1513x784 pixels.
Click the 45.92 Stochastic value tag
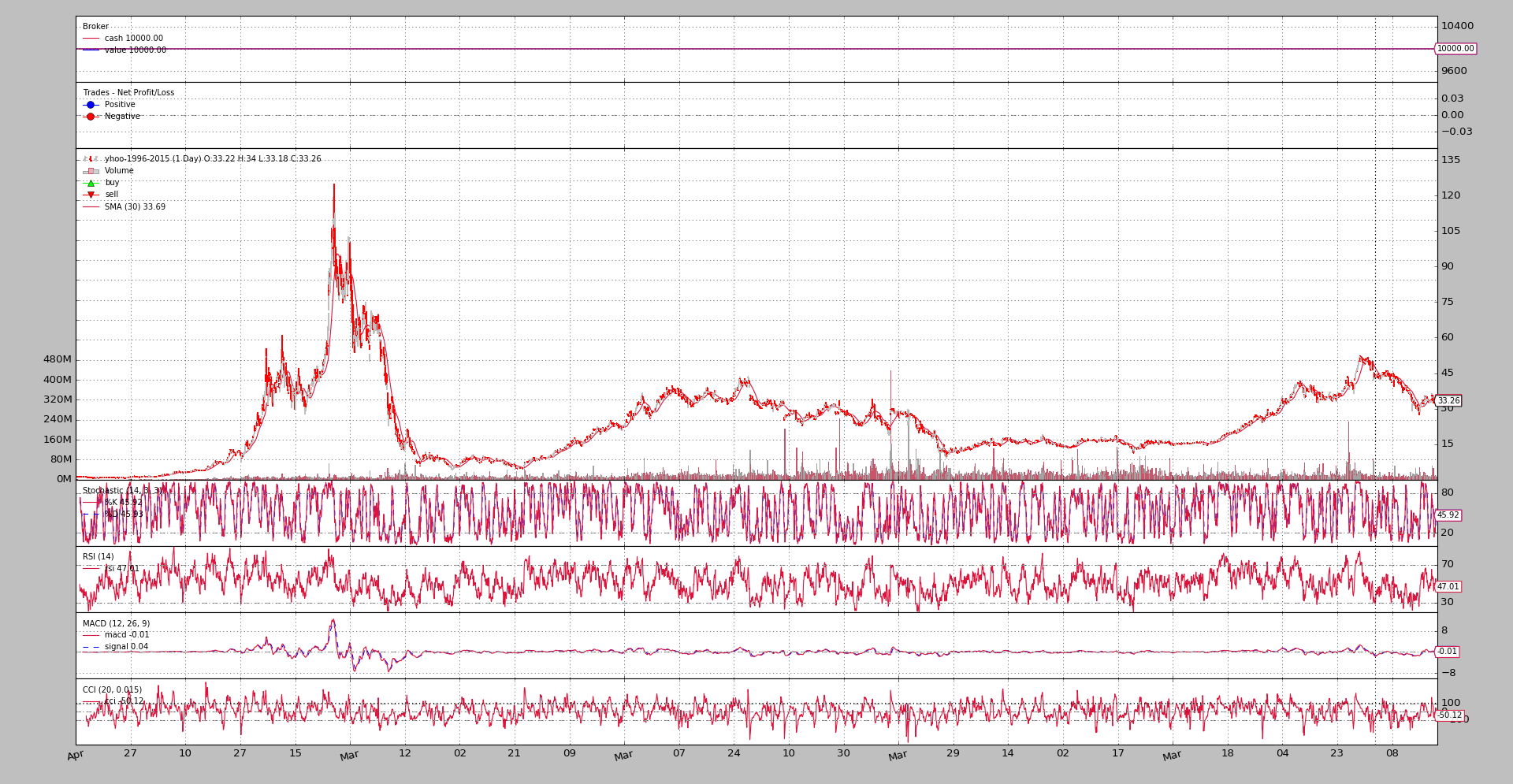coord(1448,515)
